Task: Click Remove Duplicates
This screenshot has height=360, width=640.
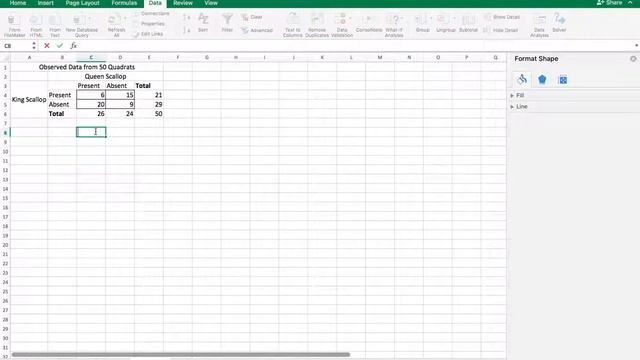Action: click(x=317, y=25)
